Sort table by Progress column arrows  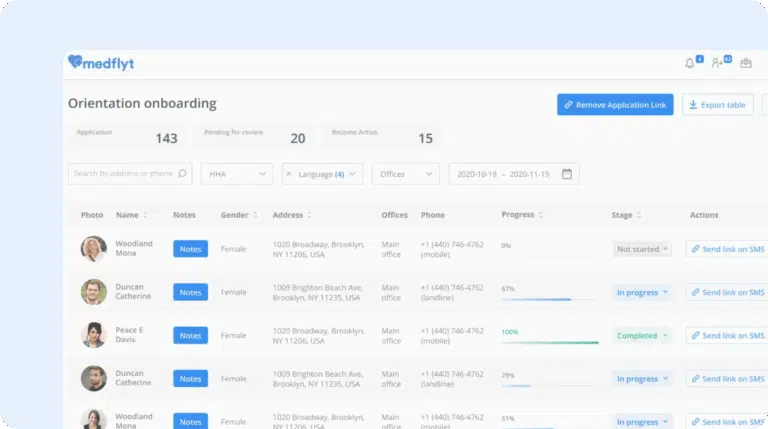tap(541, 214)
